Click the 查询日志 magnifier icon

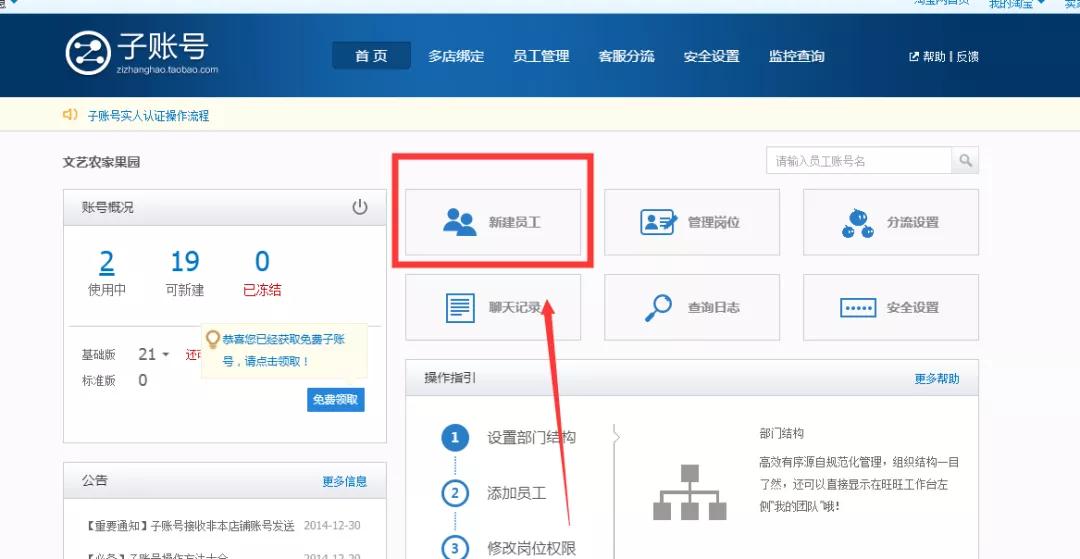[x=658, y=308]
